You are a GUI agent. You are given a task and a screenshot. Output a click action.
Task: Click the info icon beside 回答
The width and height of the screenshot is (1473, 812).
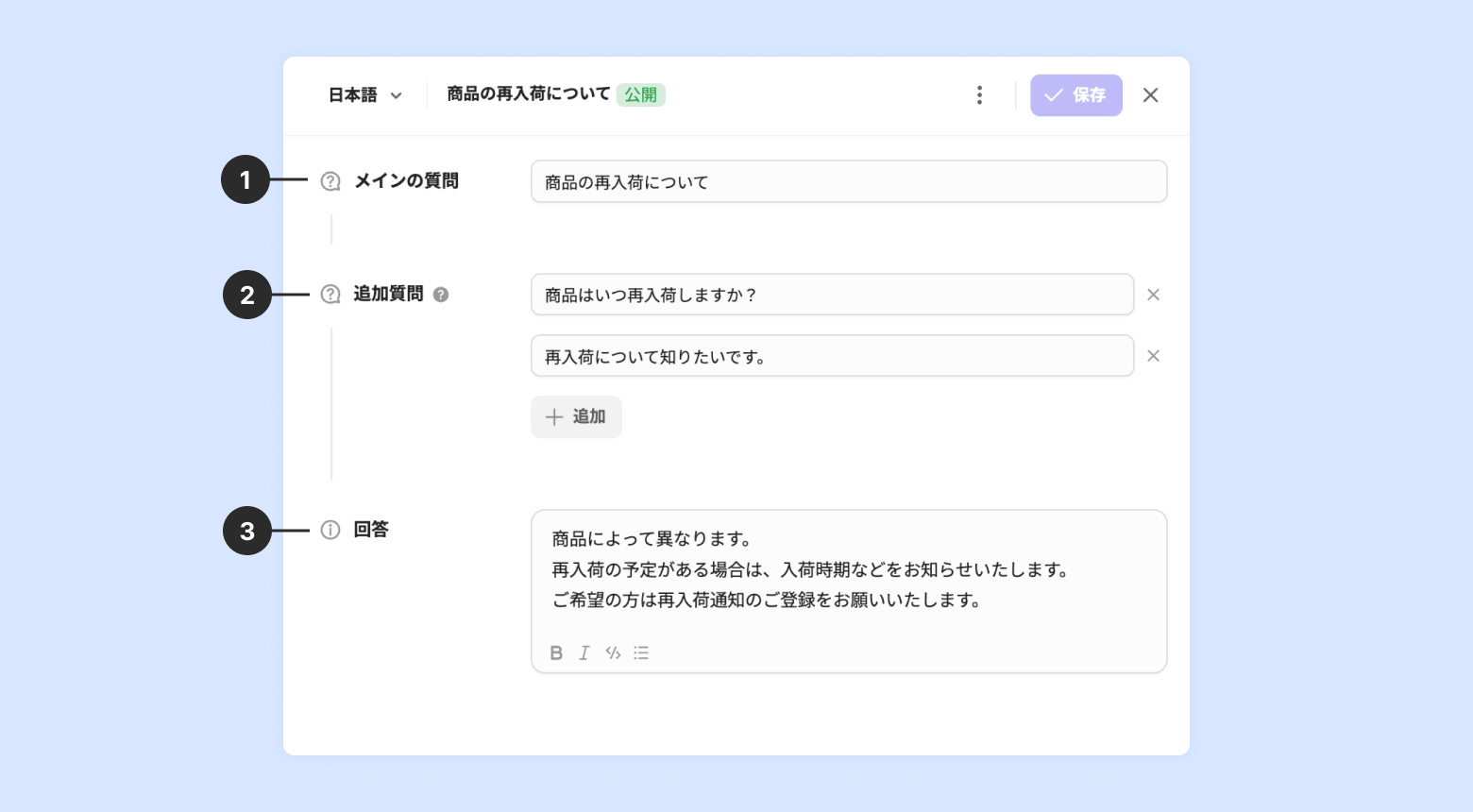pos(330,530)
